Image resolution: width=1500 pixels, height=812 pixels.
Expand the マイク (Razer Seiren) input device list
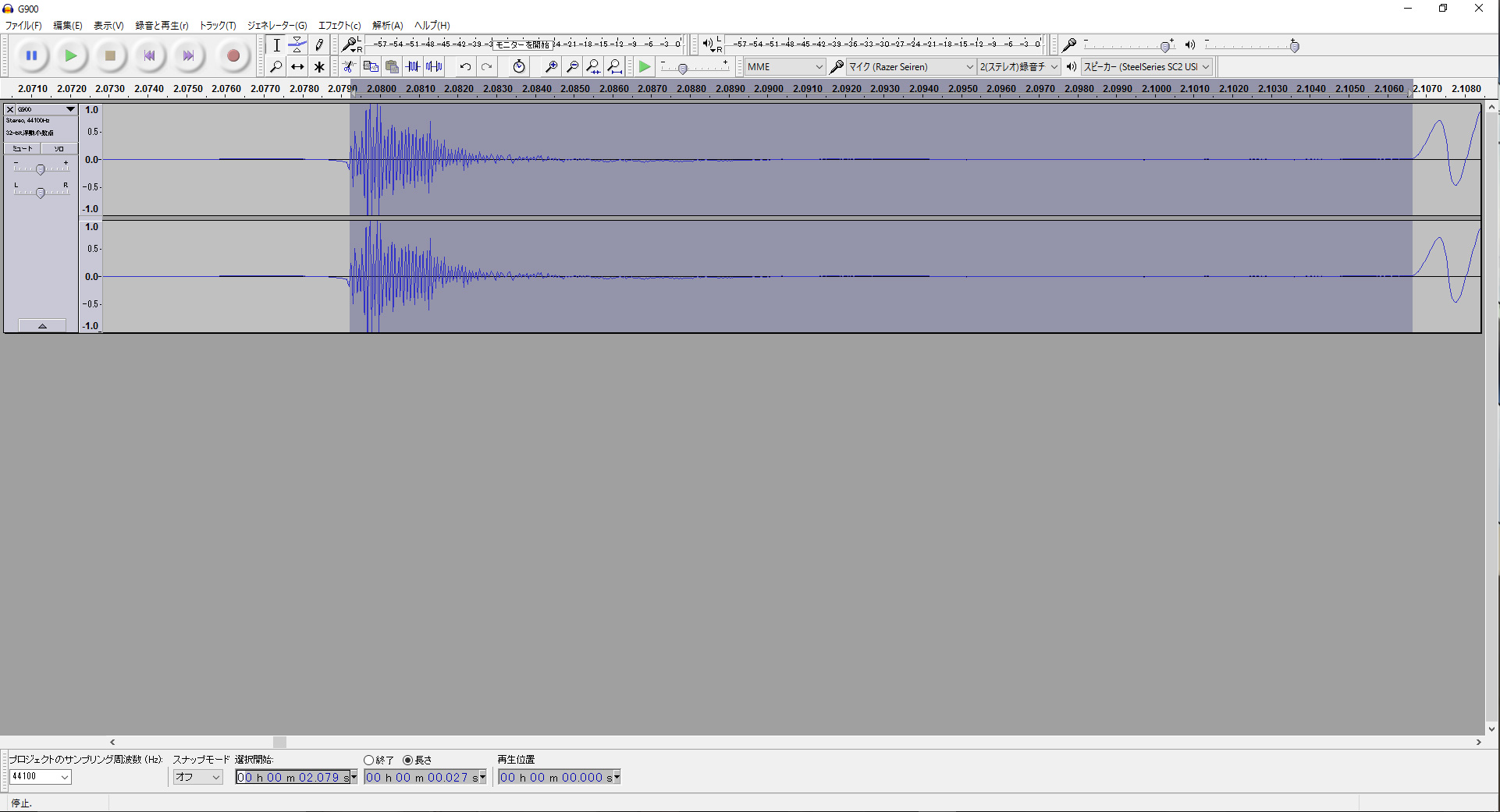pos(911,67)
